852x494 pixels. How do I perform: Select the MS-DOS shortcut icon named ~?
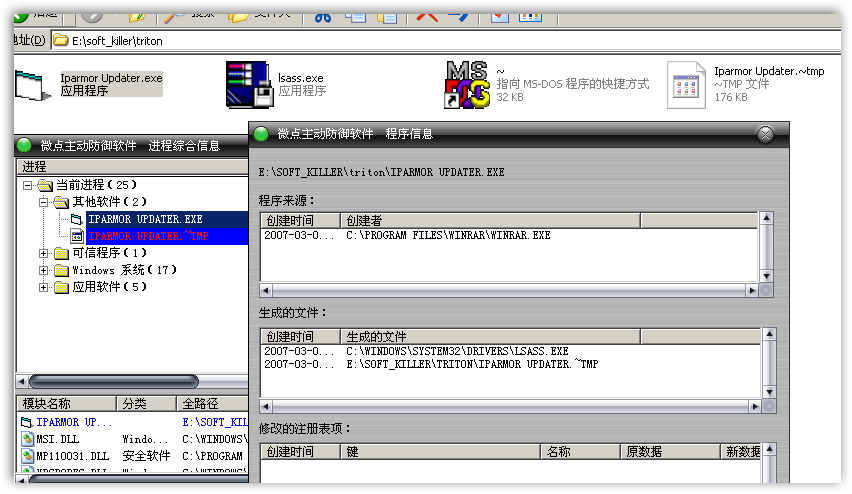point(467,85)
